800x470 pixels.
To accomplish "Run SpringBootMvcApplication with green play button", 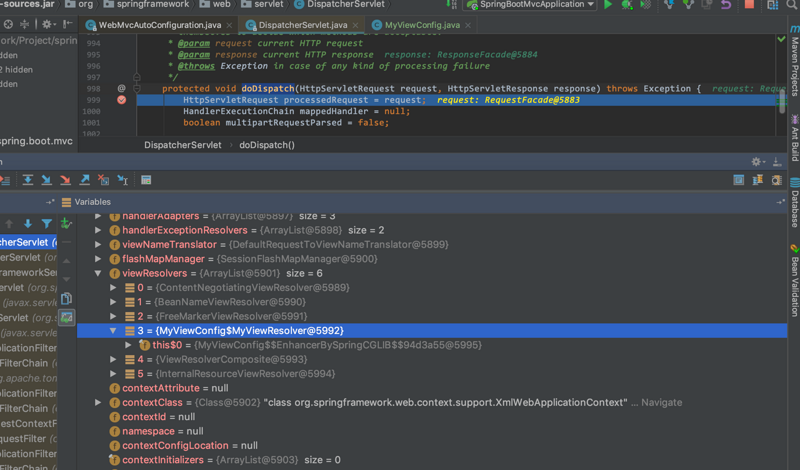I will pyautogui.click(x=608, y=5).
